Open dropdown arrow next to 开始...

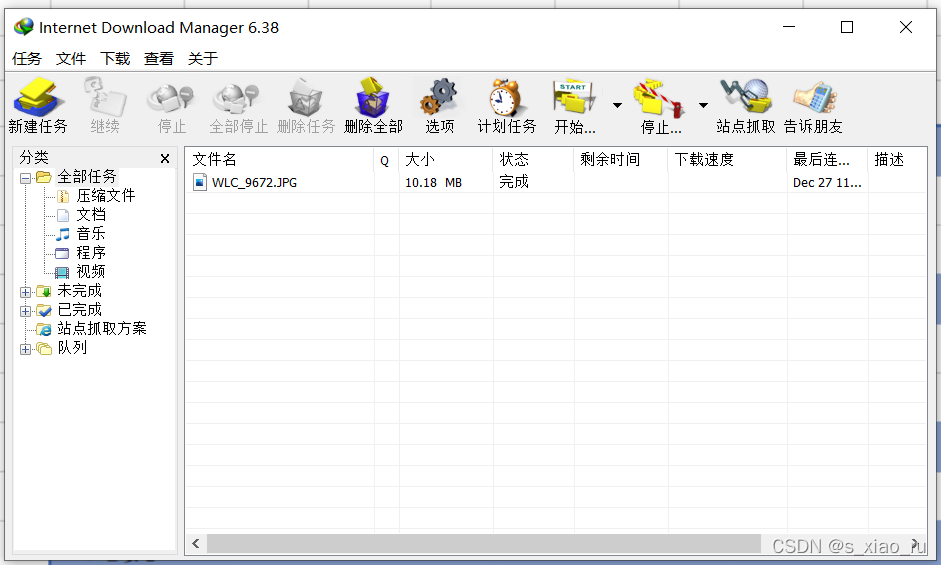[x=617, y=106]
